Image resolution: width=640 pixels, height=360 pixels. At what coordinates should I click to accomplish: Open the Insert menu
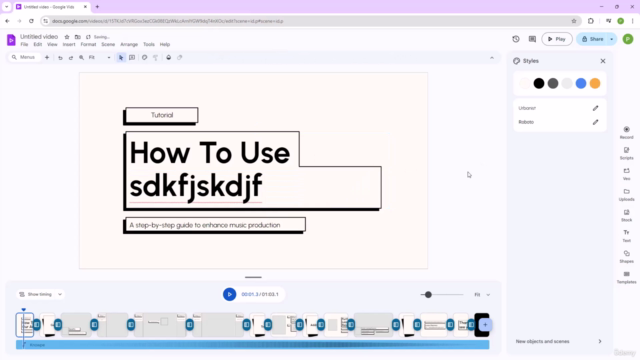click(x=69, y=44)
